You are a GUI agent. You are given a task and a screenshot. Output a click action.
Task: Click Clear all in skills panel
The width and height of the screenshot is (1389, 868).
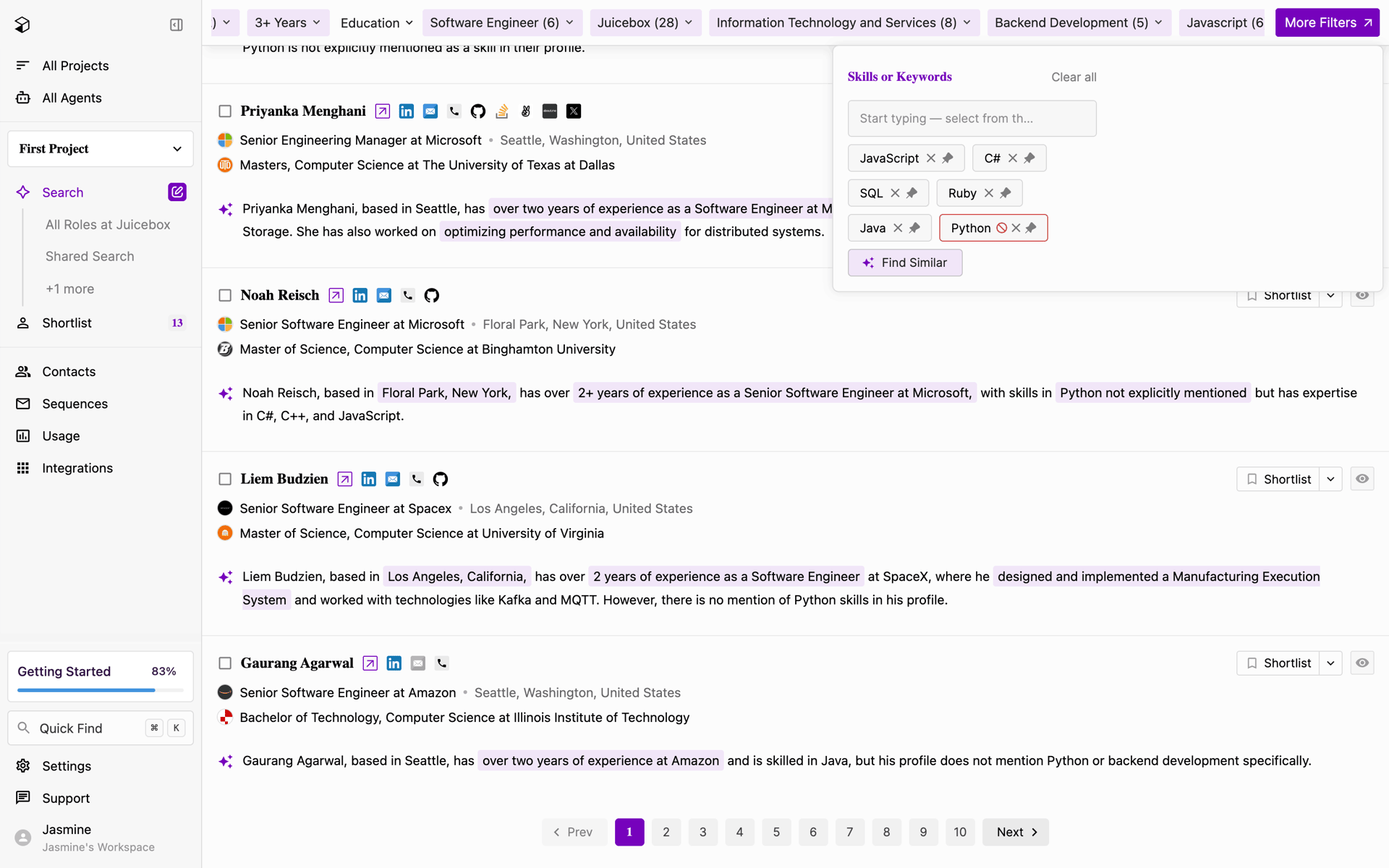pyautogui.click(x=1074, y=77)
